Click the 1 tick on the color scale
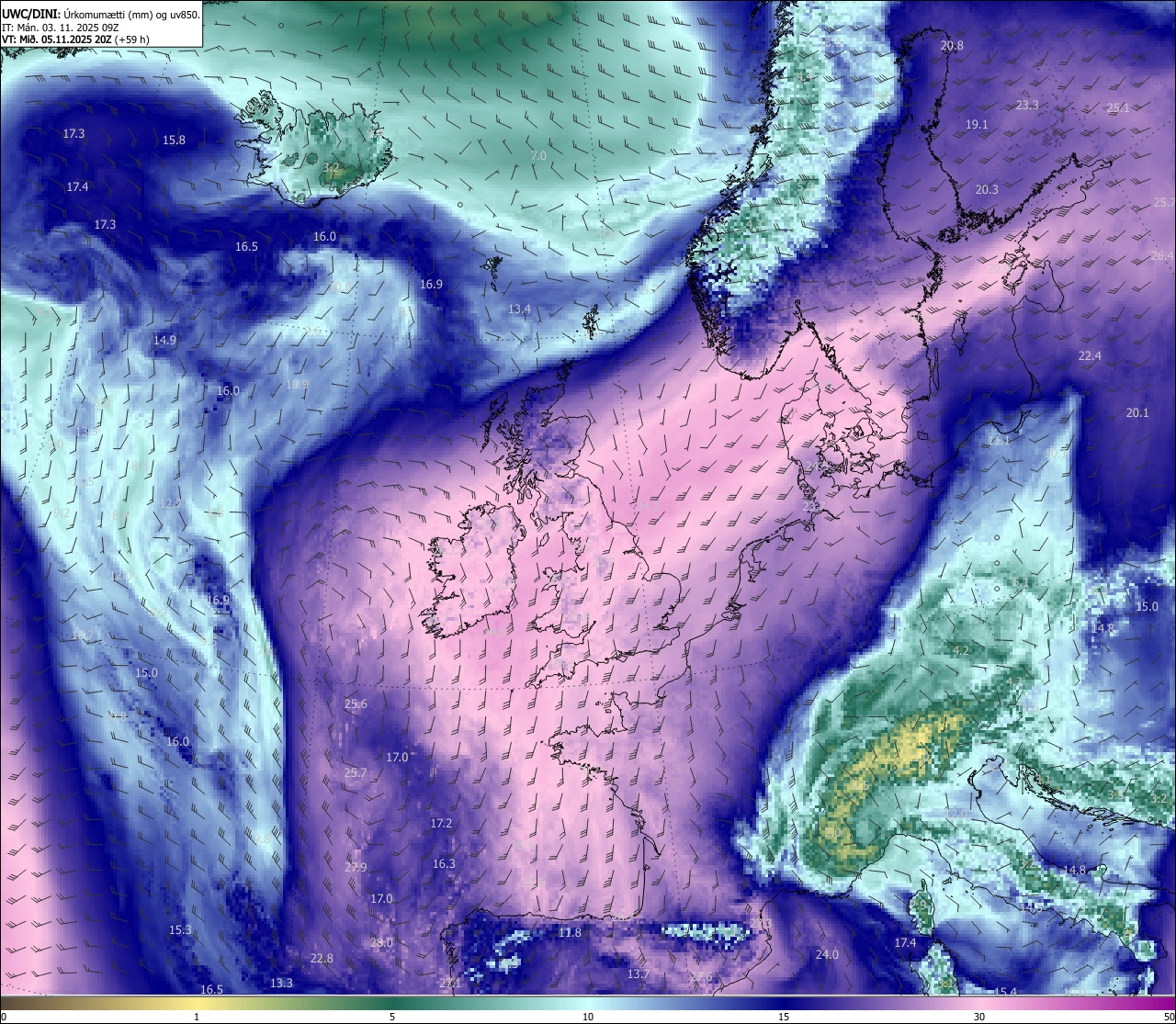This screenshot has width=1176, height=1024. pyautogui.click(x=197, y=1017)
